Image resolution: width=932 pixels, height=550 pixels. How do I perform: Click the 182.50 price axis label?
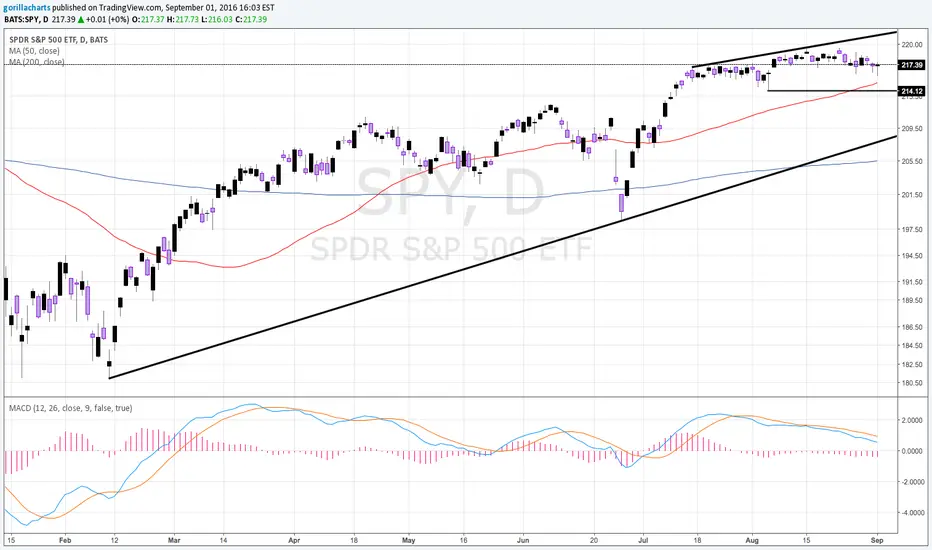[x=912, y=364]
